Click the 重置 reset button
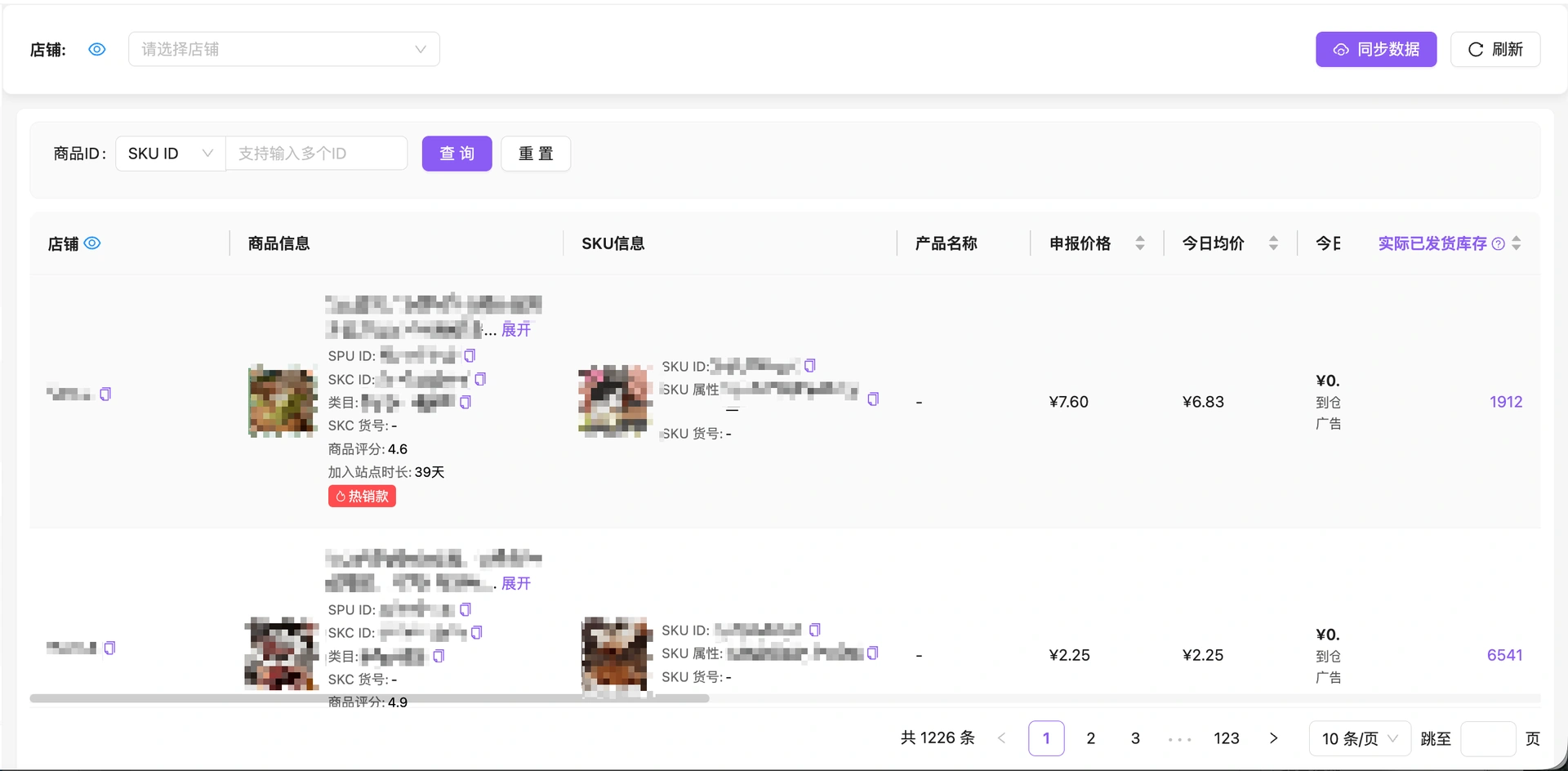 click(536, 154)
